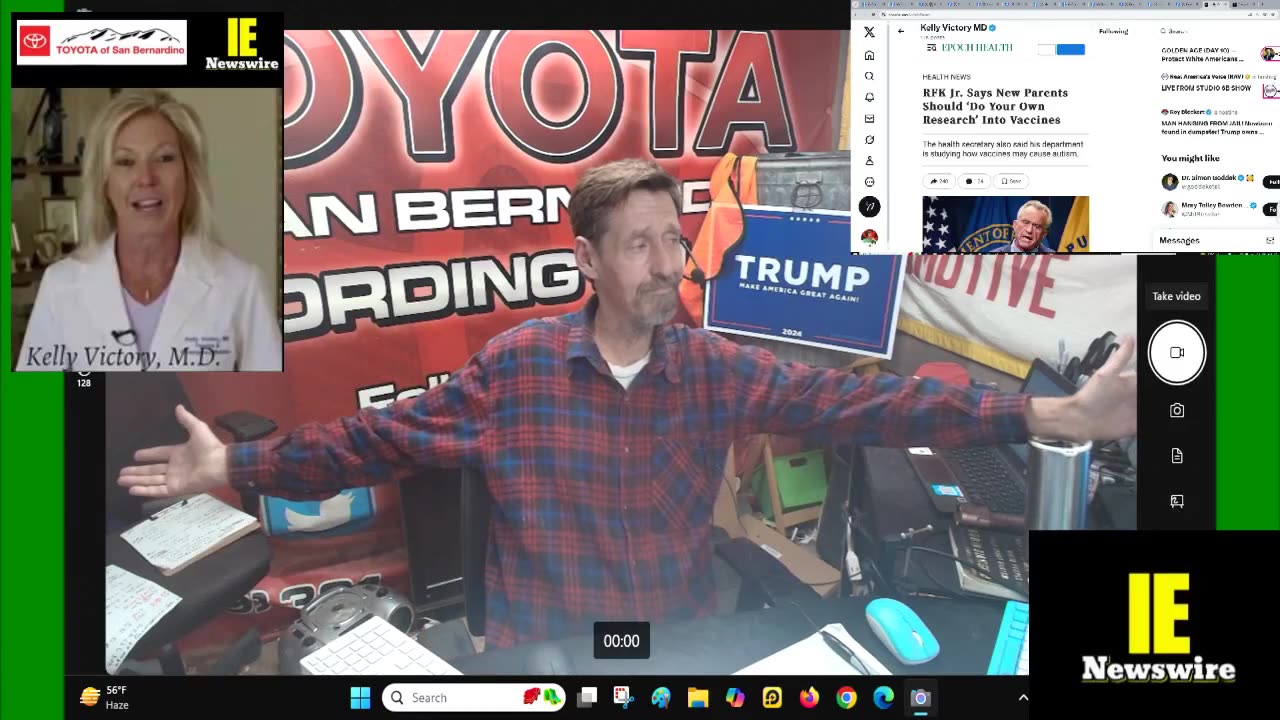Image resolution: width=1280 pixels, height=720 pixels.
Task: Click blue button beside Epoch Health header
Action: tap(1071, 49)
